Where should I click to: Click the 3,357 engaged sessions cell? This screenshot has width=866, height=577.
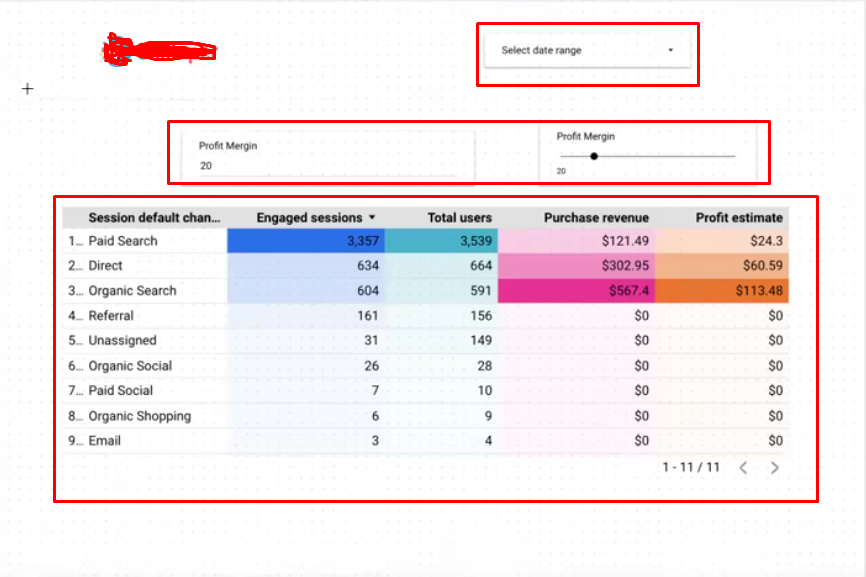[x=306, y=241]
